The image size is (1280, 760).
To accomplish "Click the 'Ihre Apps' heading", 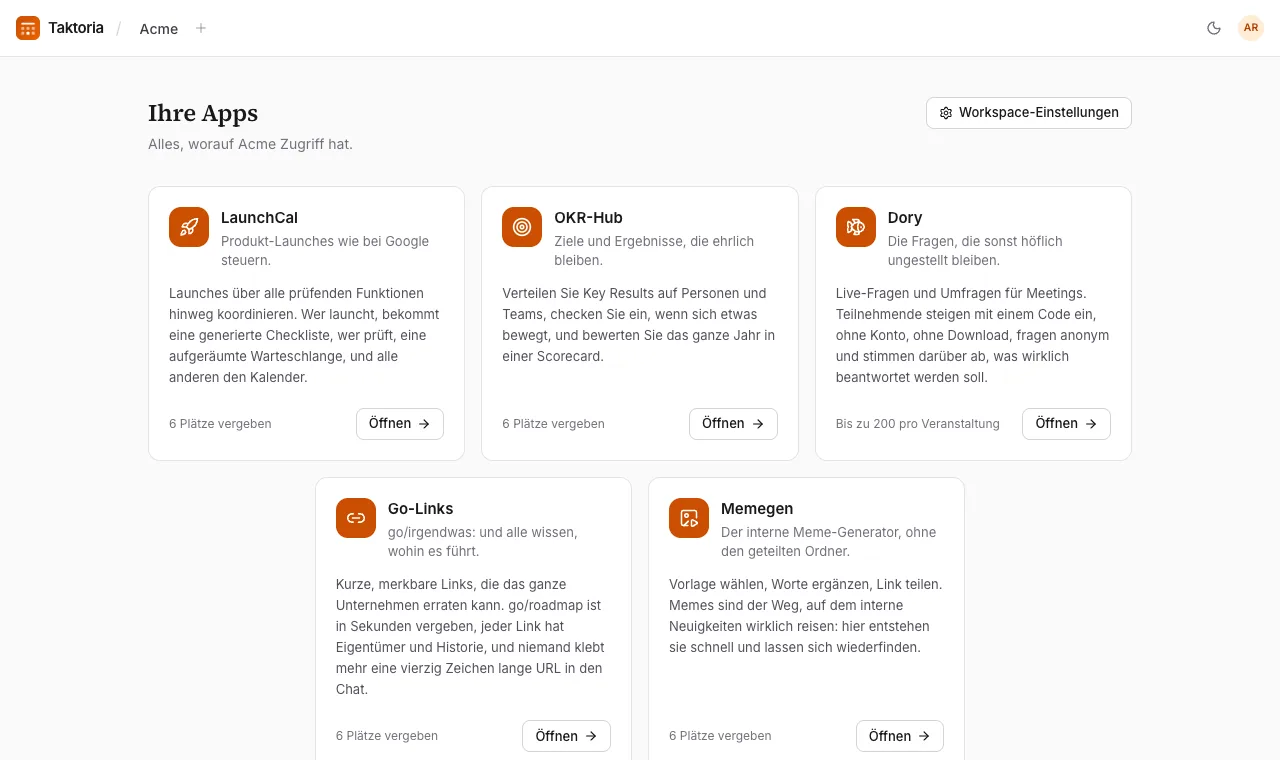I will pyautogui.click(x=203, y=114).
